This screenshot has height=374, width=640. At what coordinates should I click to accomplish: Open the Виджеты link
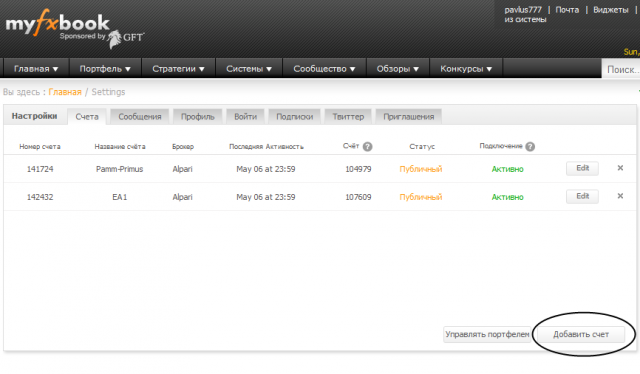(x=611, y=10)
